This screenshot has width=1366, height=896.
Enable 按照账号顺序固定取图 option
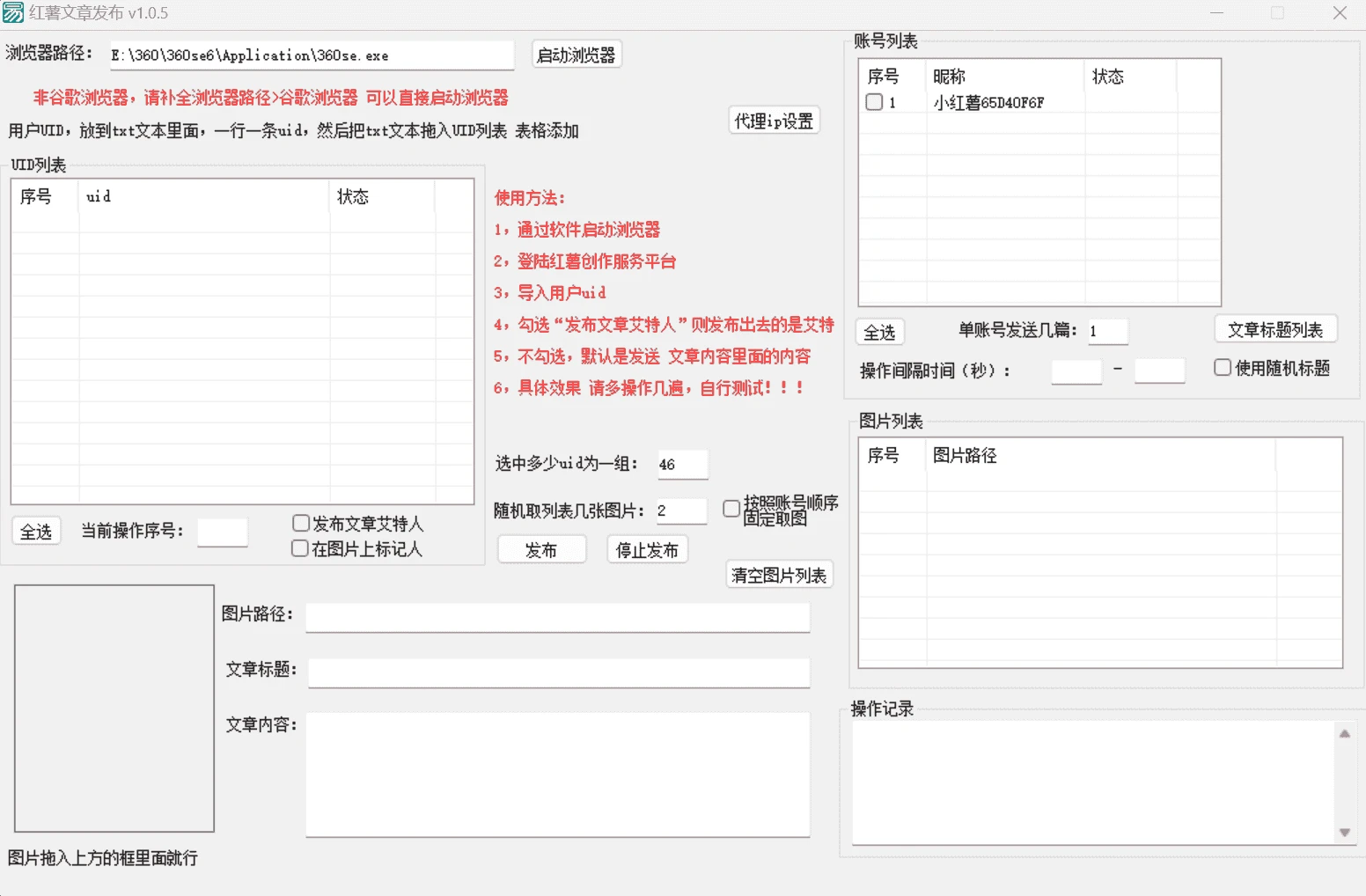tap(731, 508)
